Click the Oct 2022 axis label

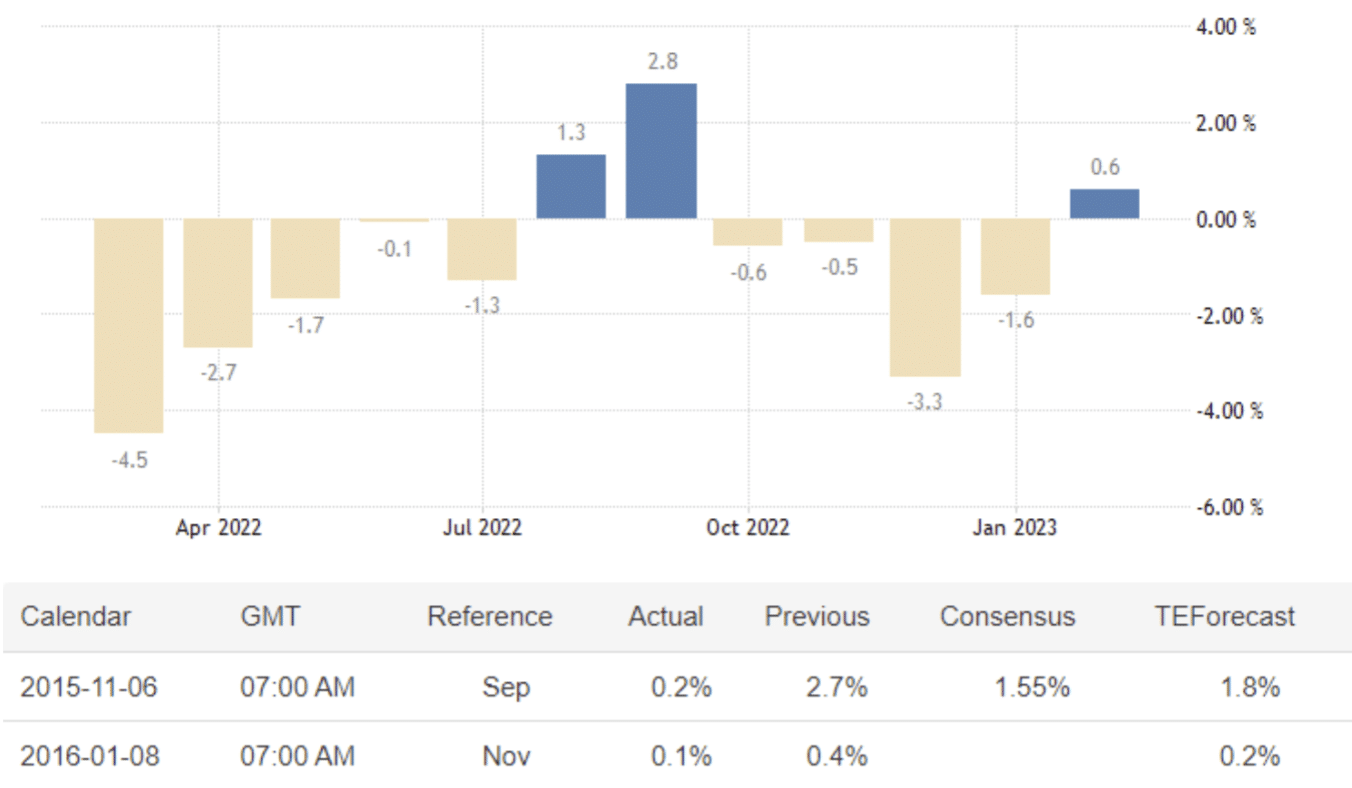click(x=748, y=527)
